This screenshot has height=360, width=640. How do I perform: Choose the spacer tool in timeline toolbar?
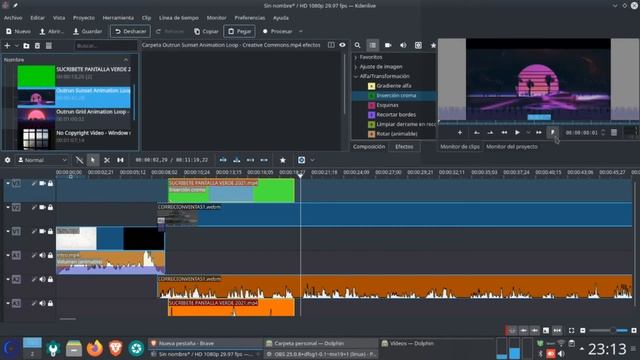coord(120,160)
